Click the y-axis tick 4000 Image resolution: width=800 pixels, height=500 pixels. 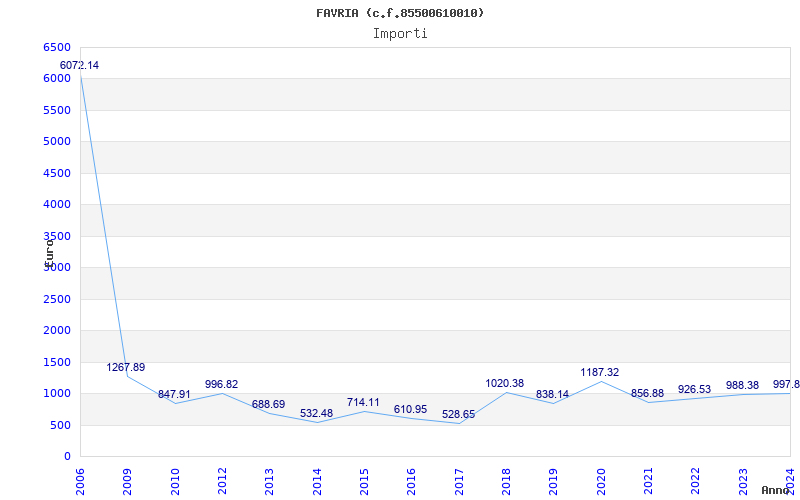[57, 205]
